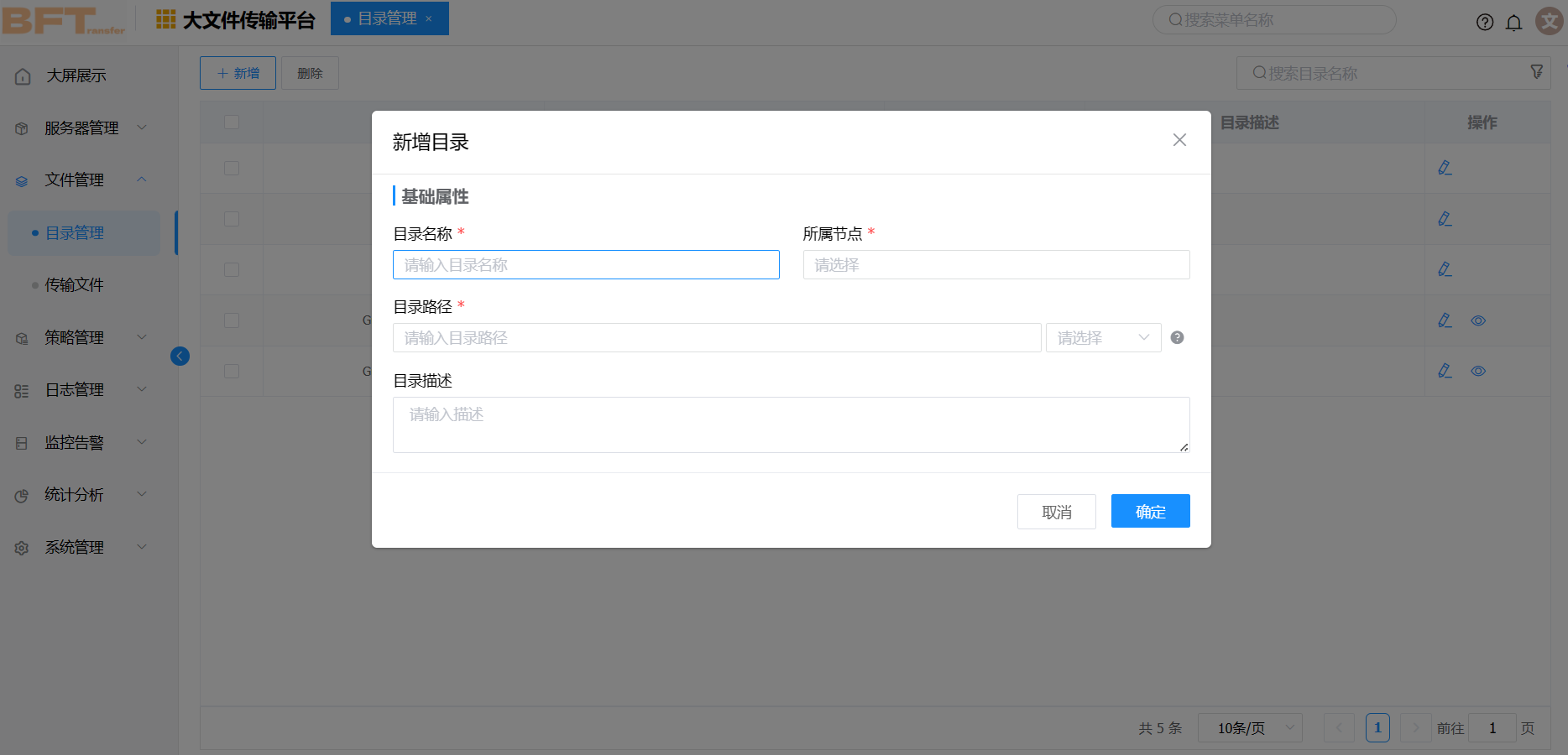Select 传输文件 in the sidebar menu
1568x755 pixels.
coord(75,285)
